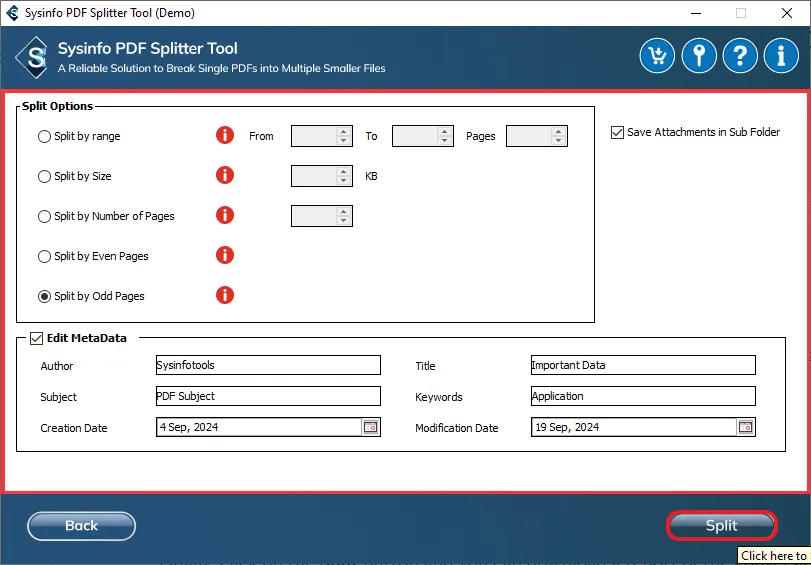Click info icon beside Split by range
The width and height of the screenshot is (811, 565).
225,135
